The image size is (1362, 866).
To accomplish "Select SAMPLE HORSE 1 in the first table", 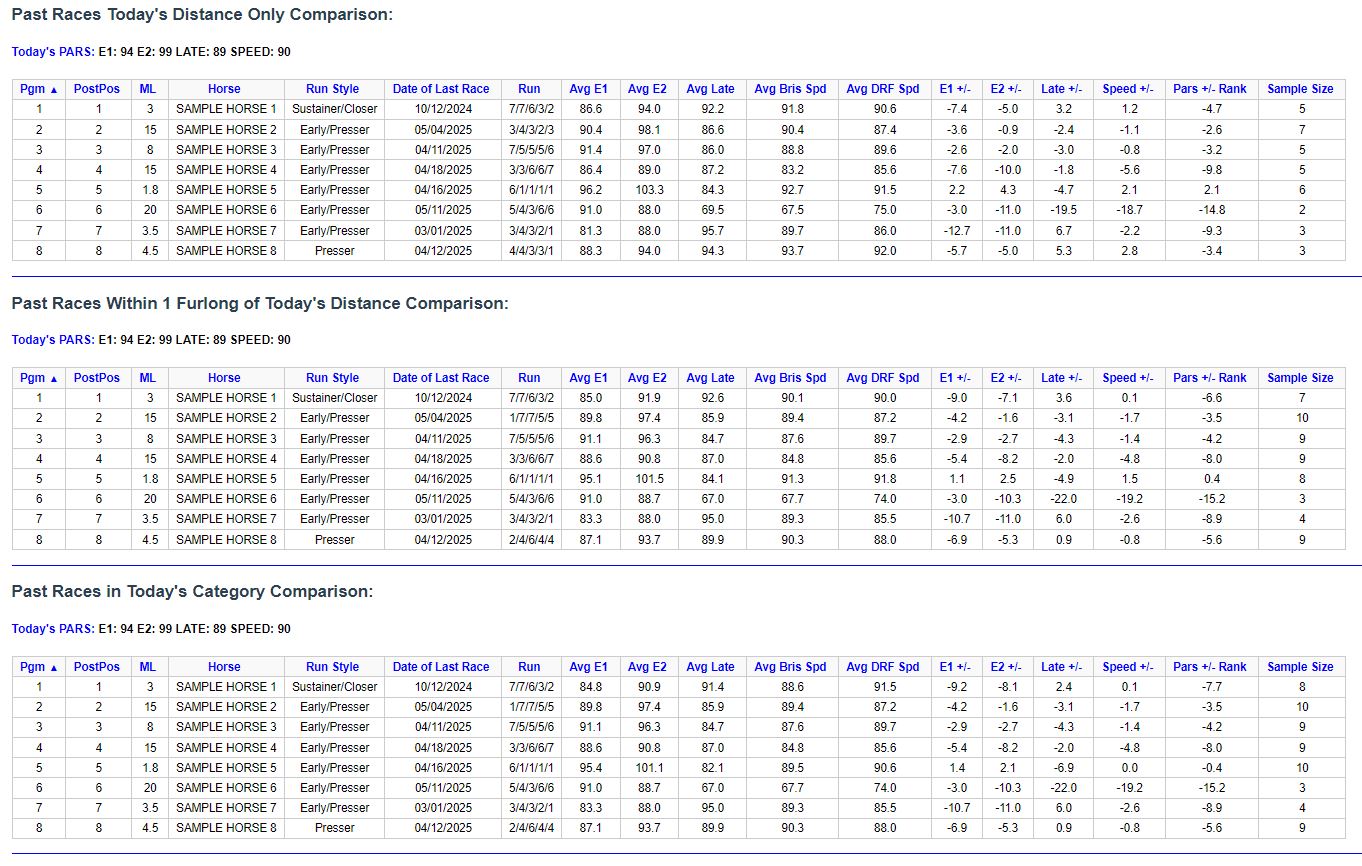I will pos(224,109).
